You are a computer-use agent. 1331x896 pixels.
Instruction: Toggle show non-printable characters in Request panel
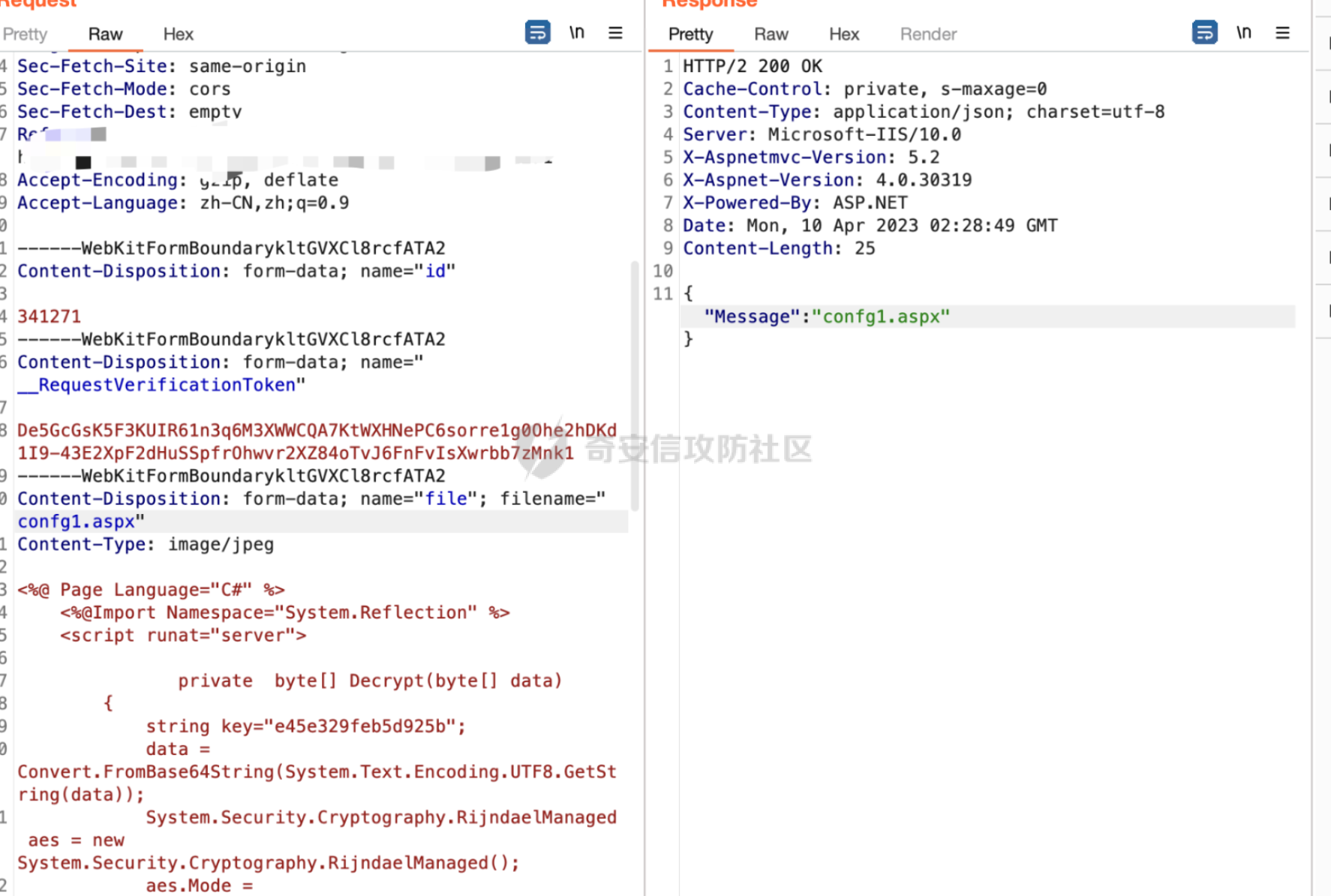pyautogui.click(x=576, y=32)
